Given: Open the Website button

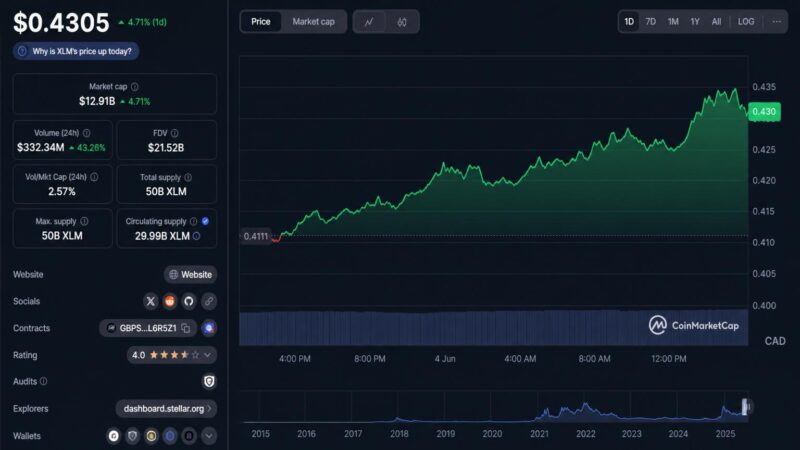Looking at the screenshot, I should pyautogui.click(x=190, y=274).
